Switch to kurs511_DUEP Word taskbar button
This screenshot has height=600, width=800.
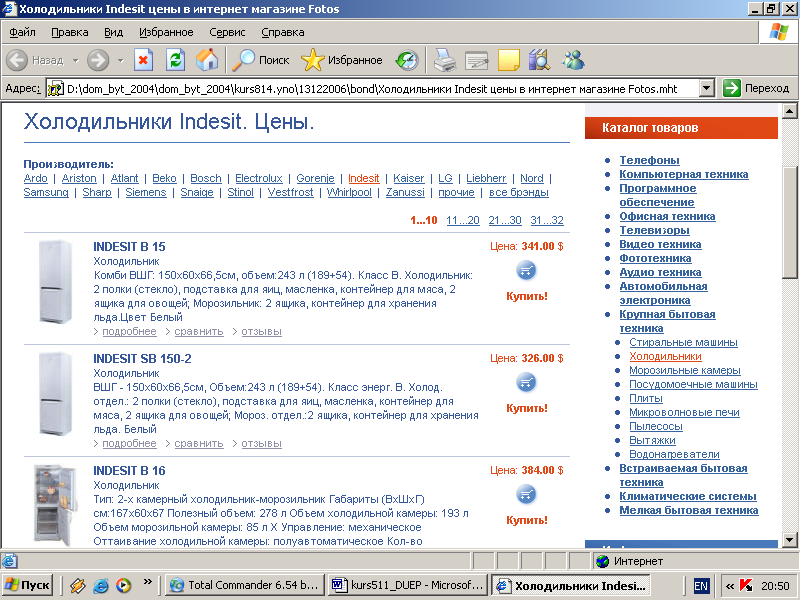407,585
